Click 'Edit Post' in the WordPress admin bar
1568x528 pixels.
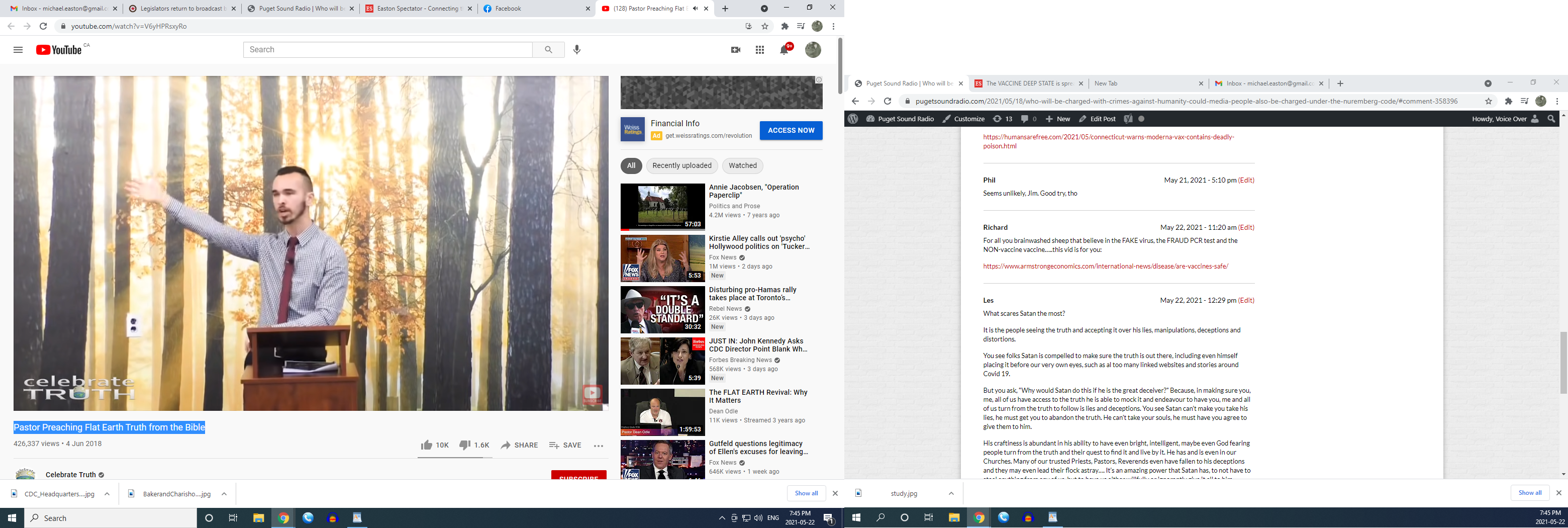(x=1097, y=119)
